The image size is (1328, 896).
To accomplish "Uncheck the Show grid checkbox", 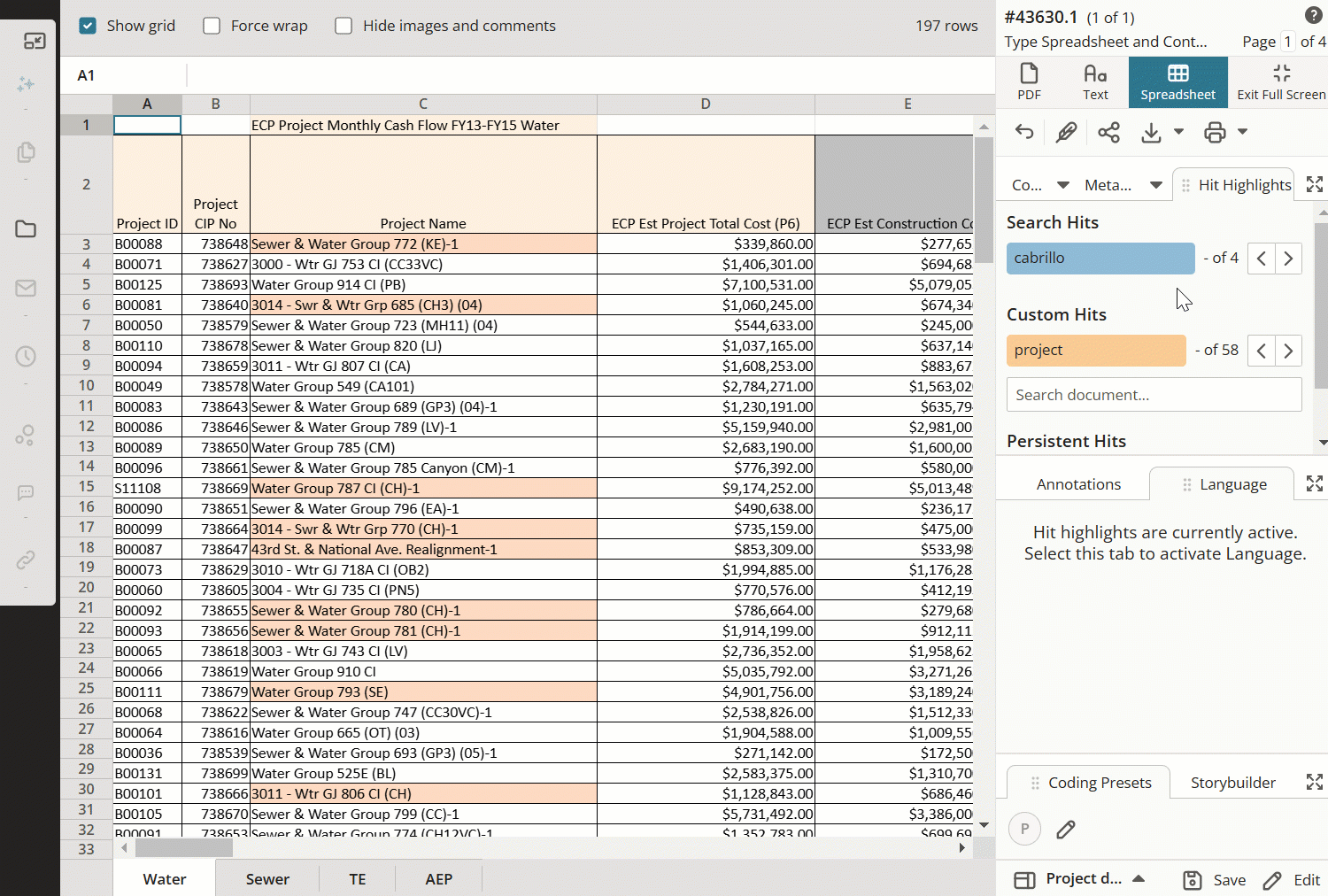I will pyautogui.click(x=88, y=26).
